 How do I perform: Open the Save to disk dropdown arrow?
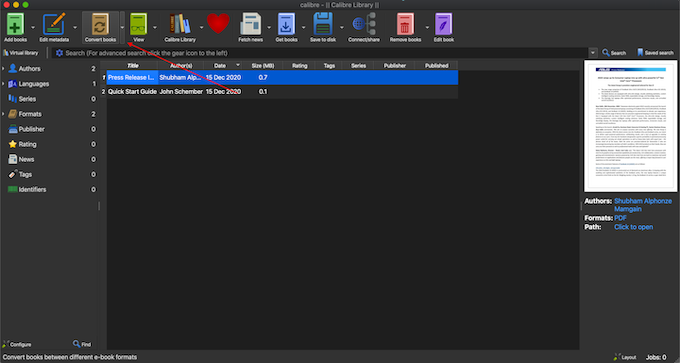point(342,27)
